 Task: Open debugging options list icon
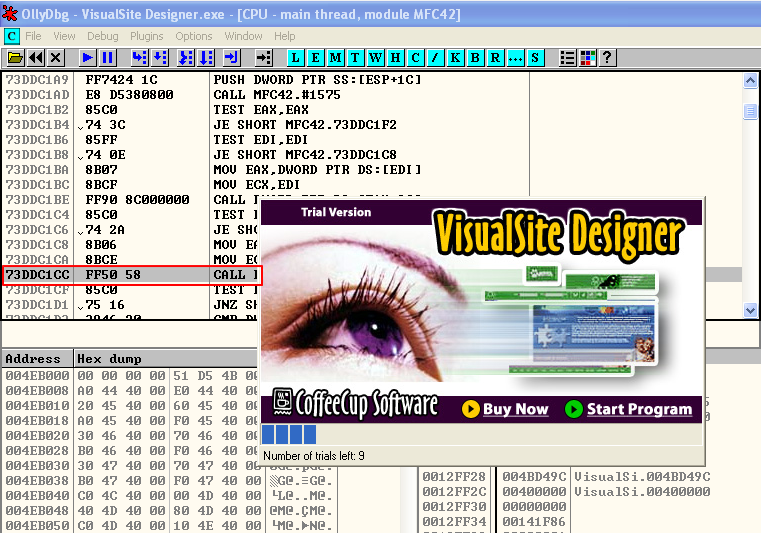[567, 58]
